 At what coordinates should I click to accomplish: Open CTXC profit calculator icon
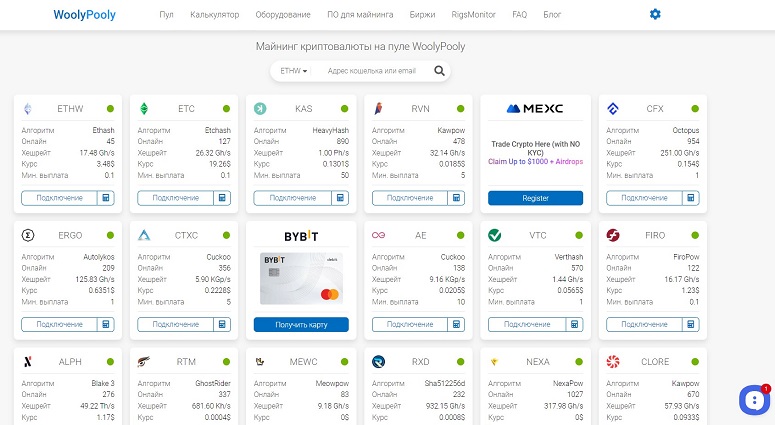[222, 324]
